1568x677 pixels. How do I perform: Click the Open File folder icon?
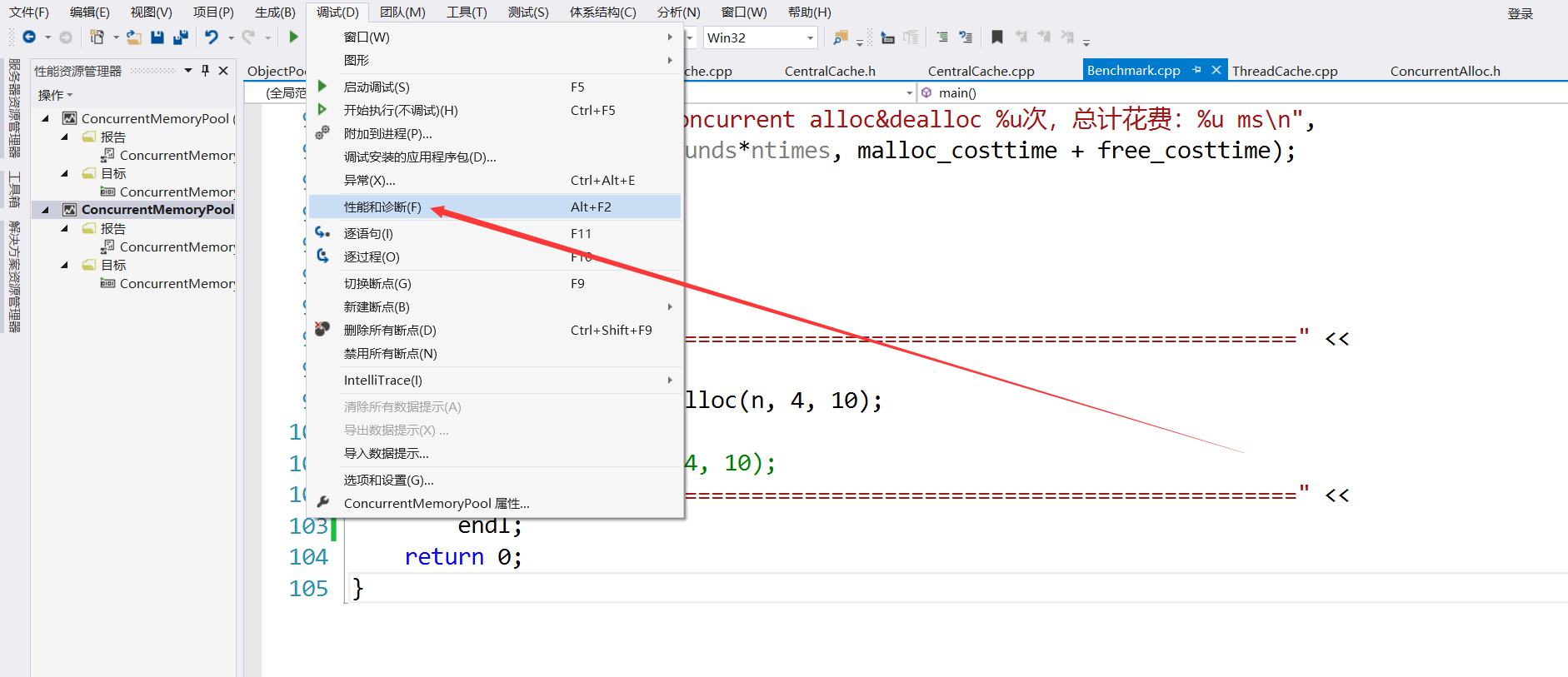pos(134,37)
